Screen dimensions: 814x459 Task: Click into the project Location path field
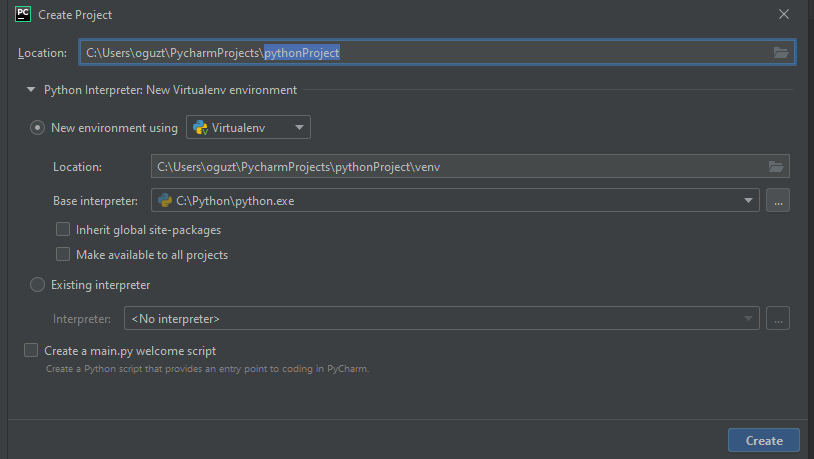point(437,52)
